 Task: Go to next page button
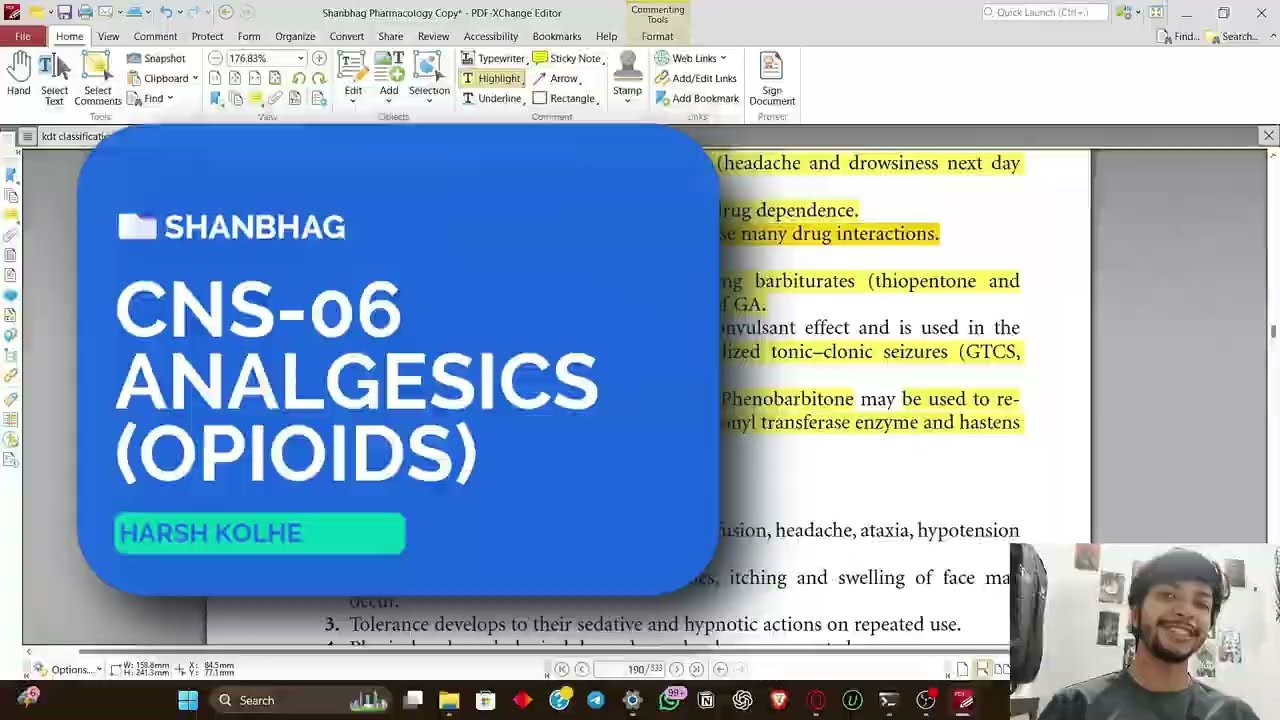point(676,669)
